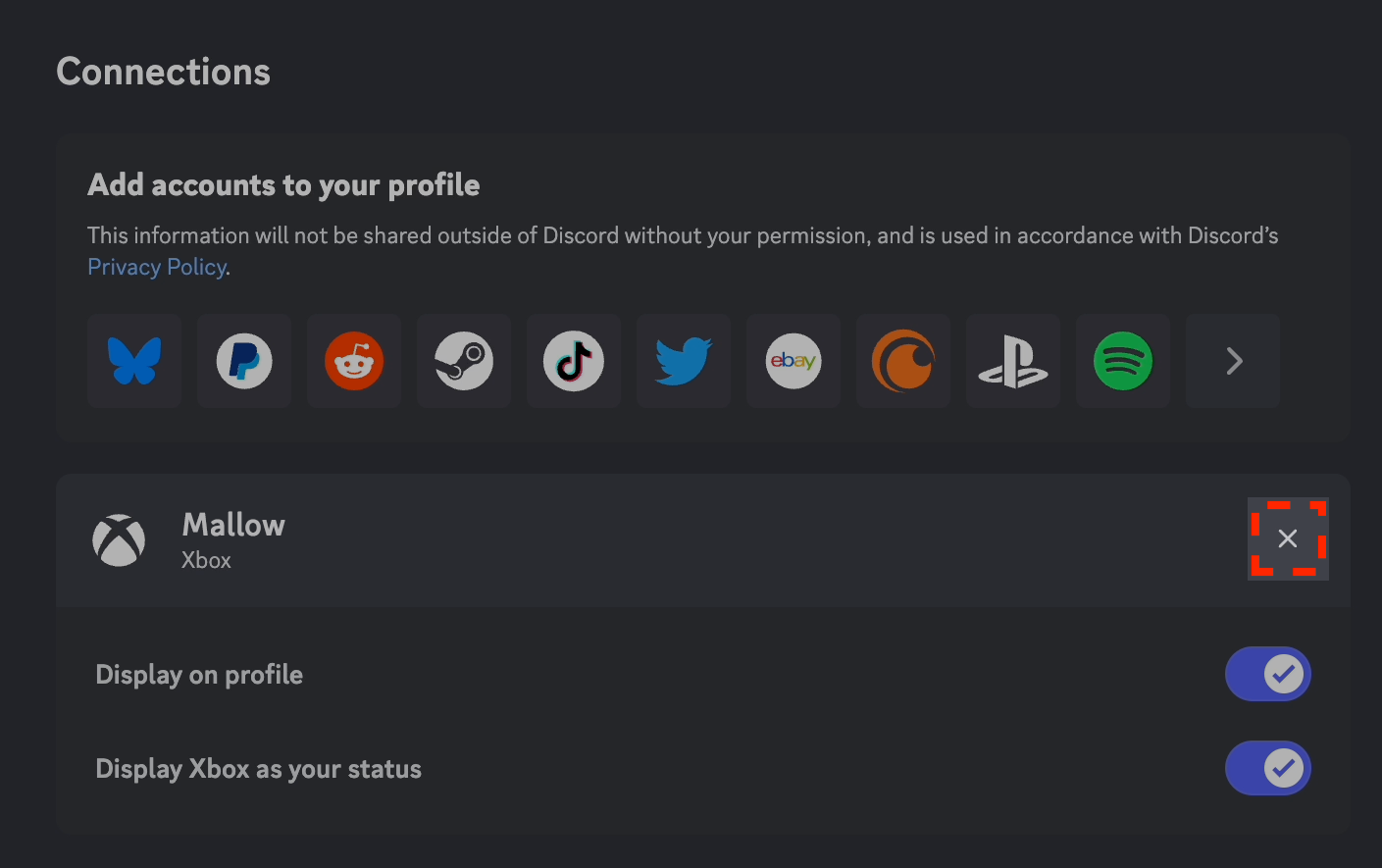Image resolution: width=1382 pixels, height=868 pixels.
Task: Connect a Bluesky account
Action: [x=133, y=360]
